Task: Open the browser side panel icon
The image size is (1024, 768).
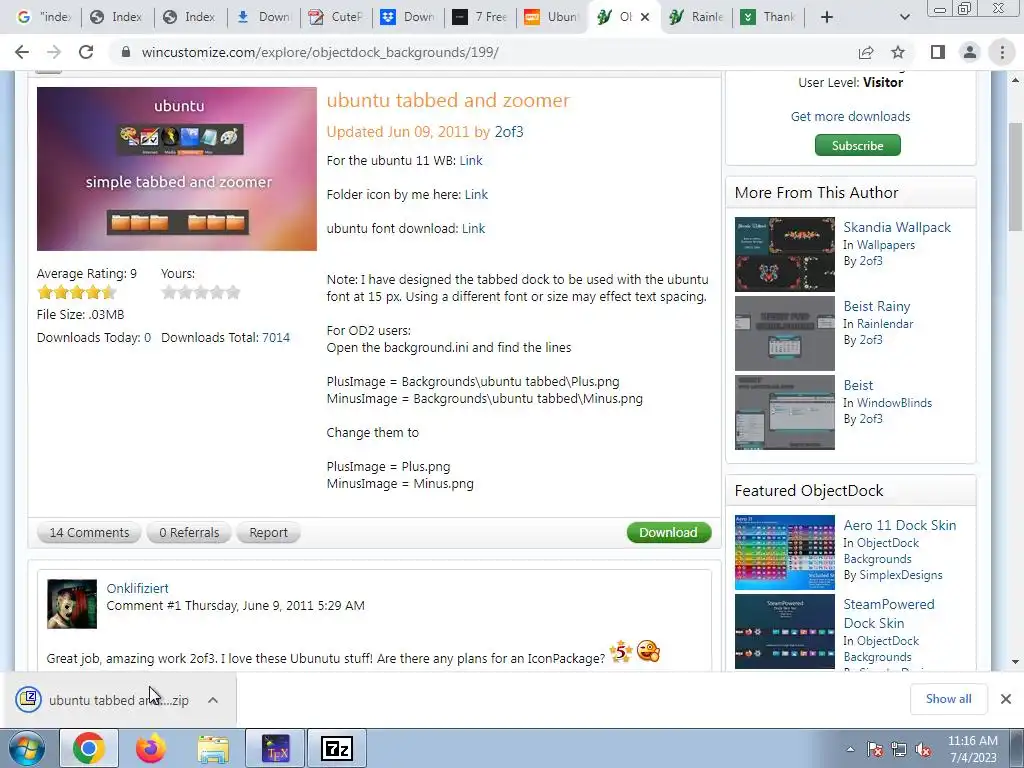Action: (938, 52)
